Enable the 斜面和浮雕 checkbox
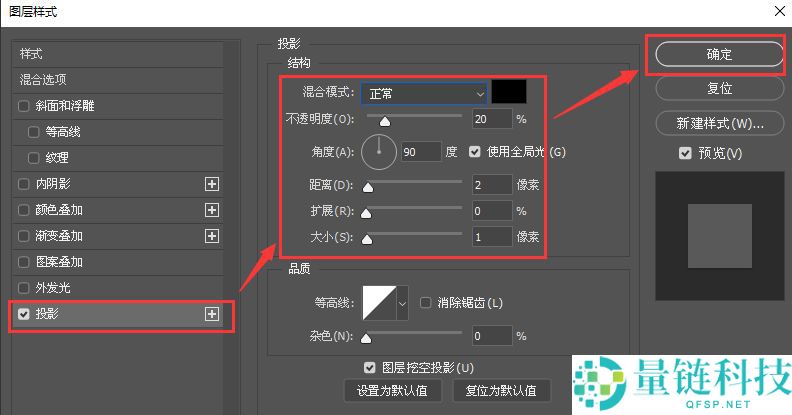The height and width of the screenshot is (415, 792). tap(24, 106)
